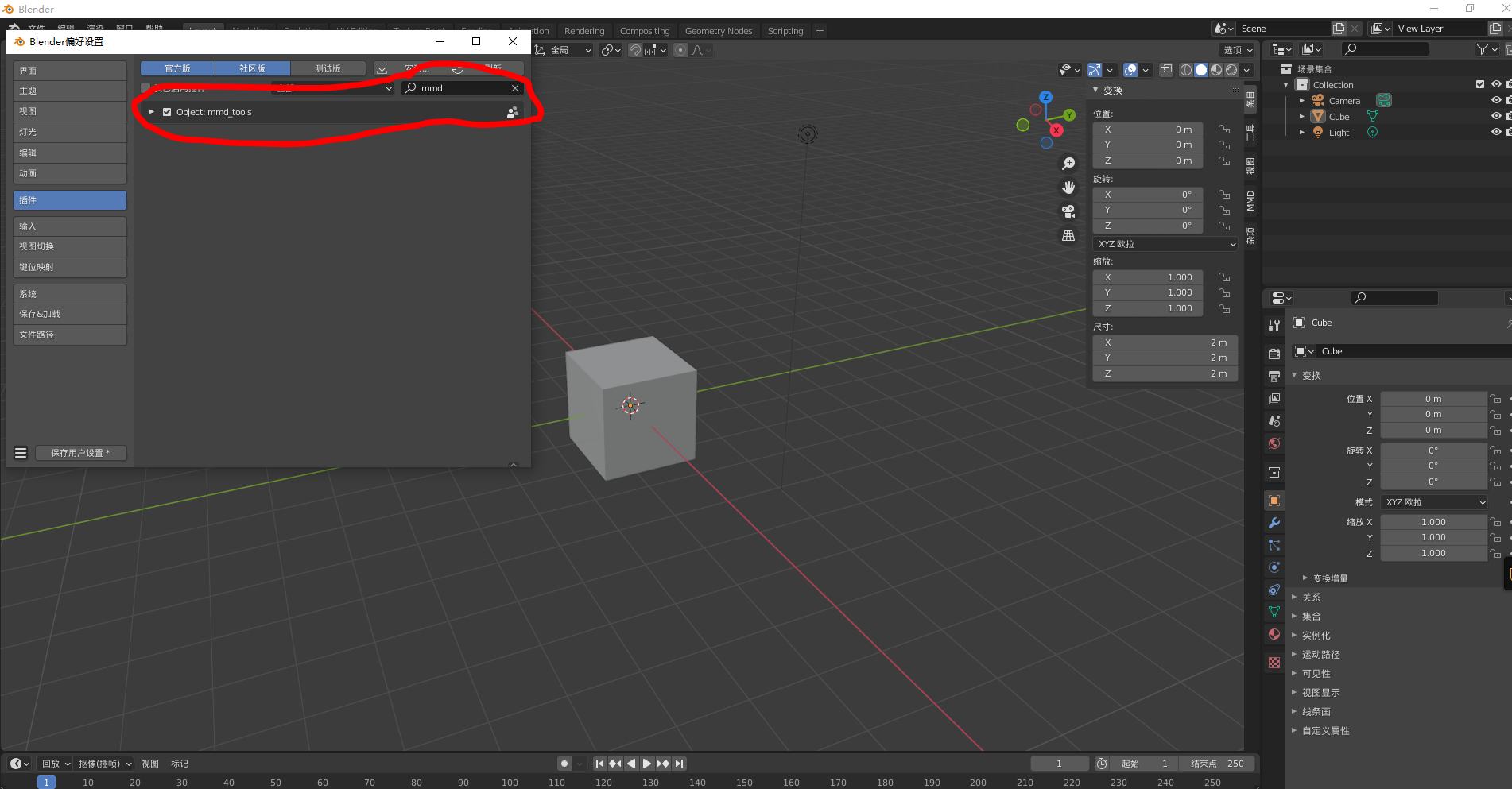Select material preview viewport shading

point(1216,70)
